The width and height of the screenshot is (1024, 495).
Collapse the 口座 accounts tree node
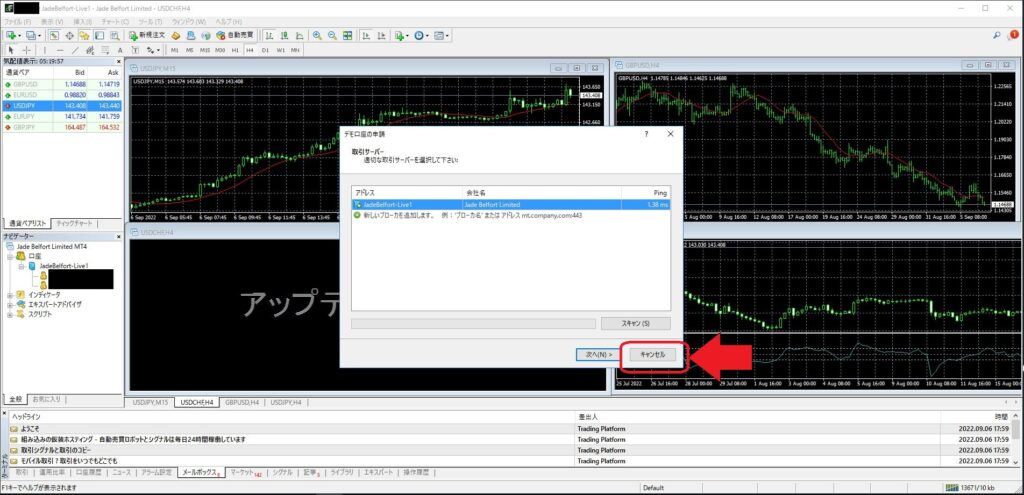[x=10, y=257]
